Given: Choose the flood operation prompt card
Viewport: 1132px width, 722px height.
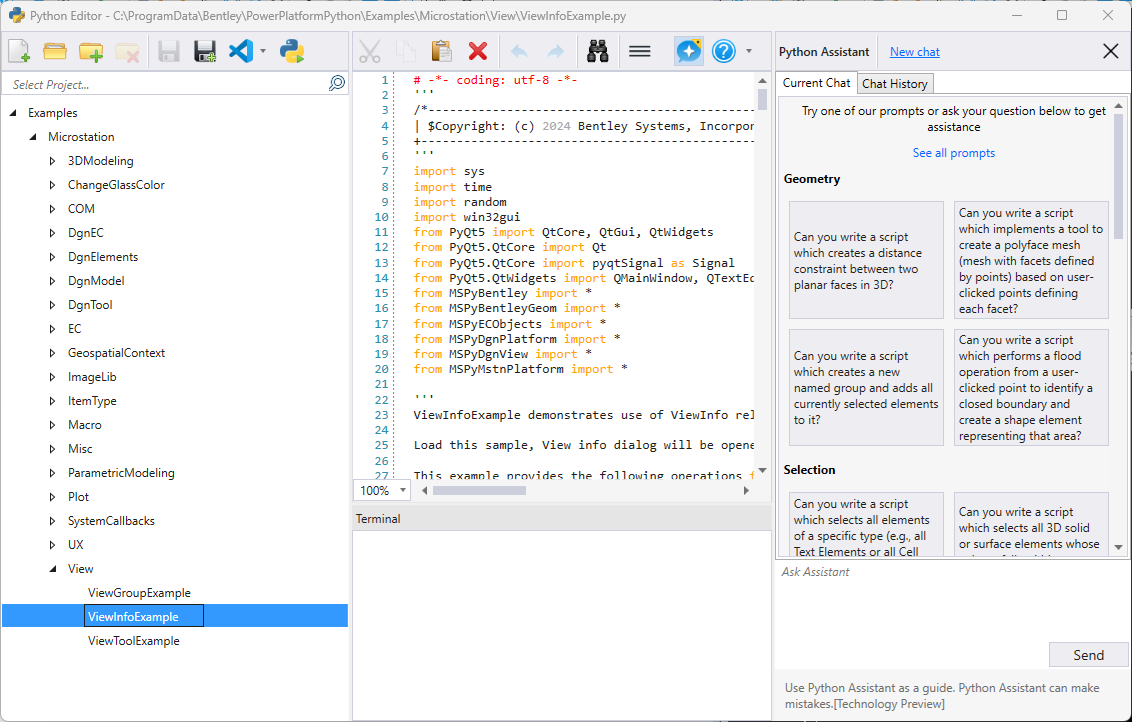Looking at the screenshot, I should pyautogui.click(x=1031, y=388).
